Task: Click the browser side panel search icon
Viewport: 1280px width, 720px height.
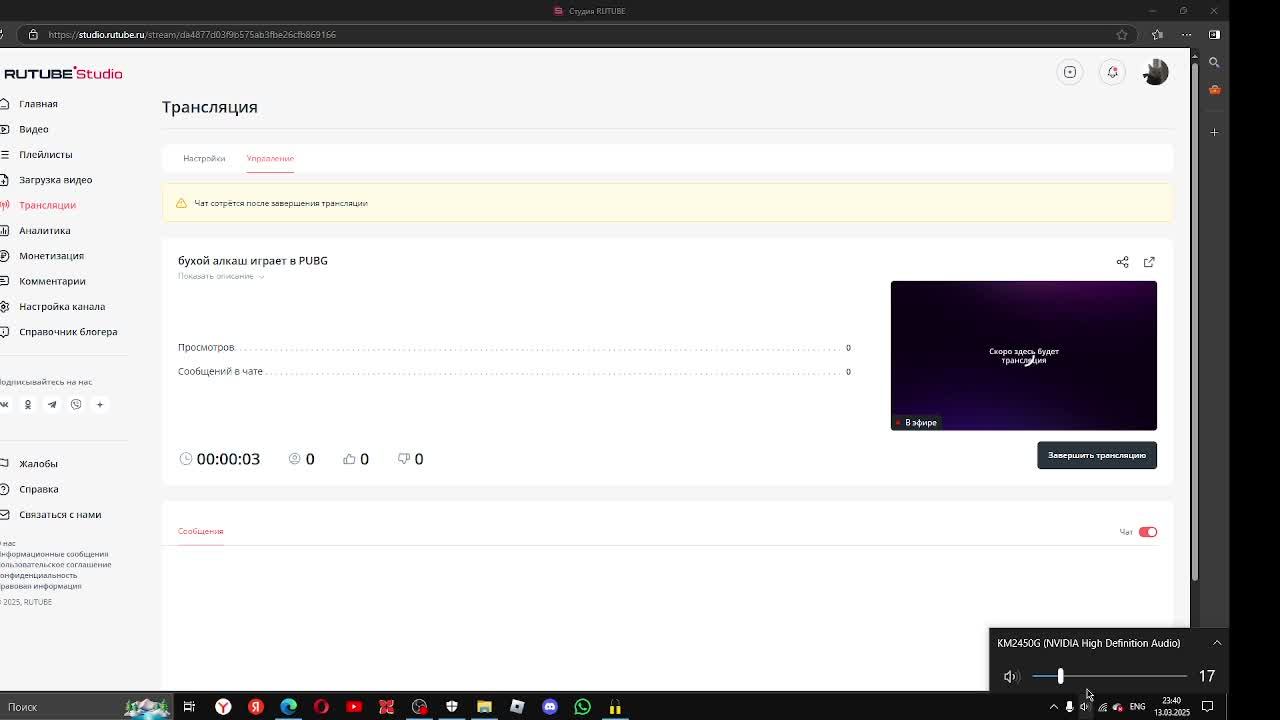Action: click(x=1214, y=62)
